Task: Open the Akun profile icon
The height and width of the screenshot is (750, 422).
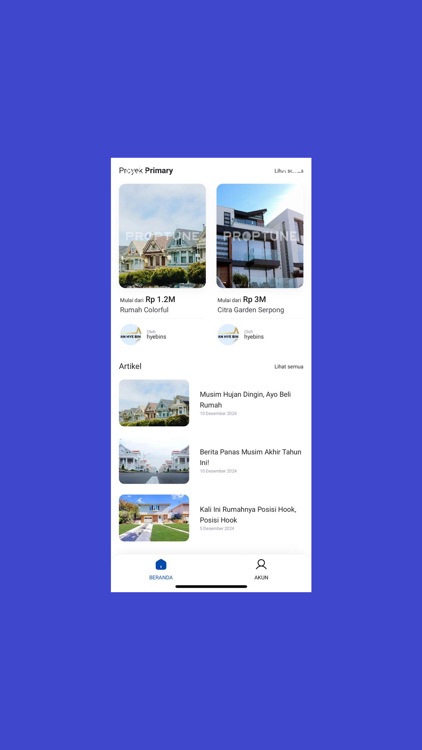Action: tap(261, 564)
